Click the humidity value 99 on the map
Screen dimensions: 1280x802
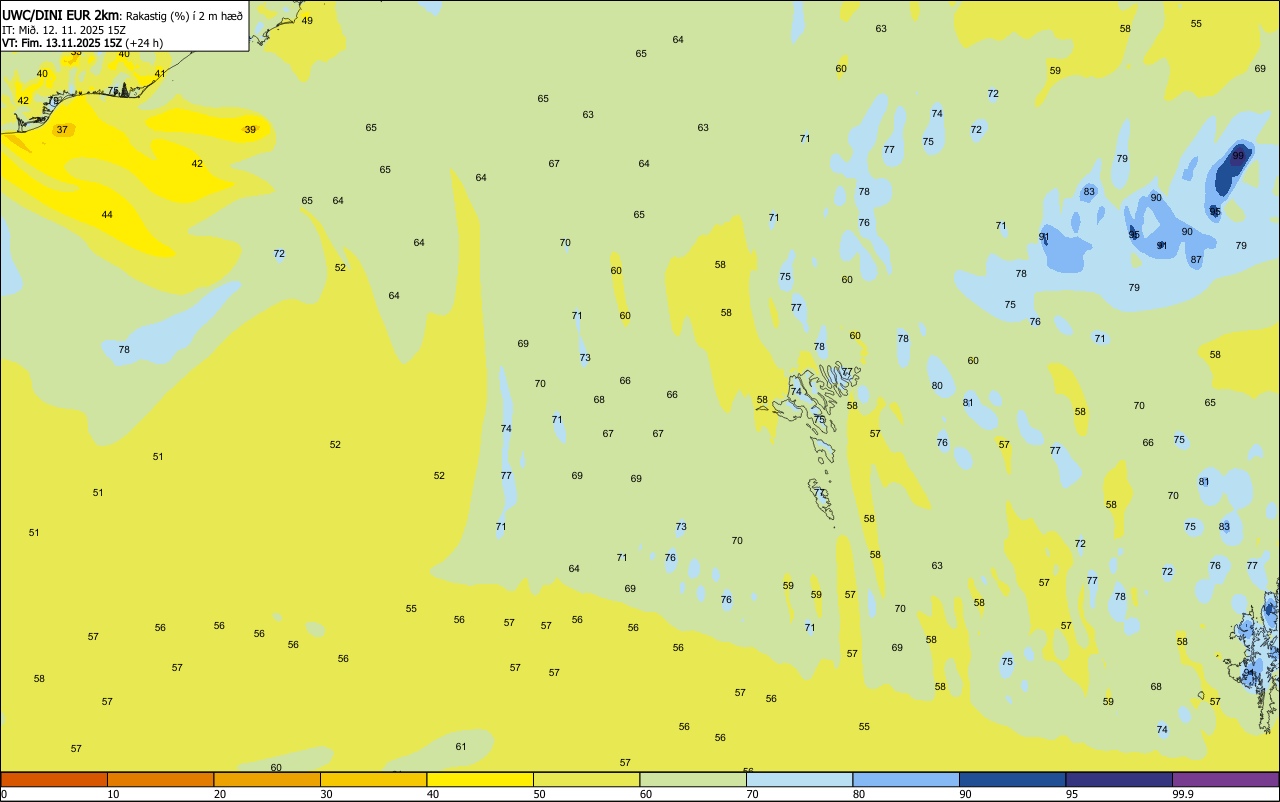1238,156
